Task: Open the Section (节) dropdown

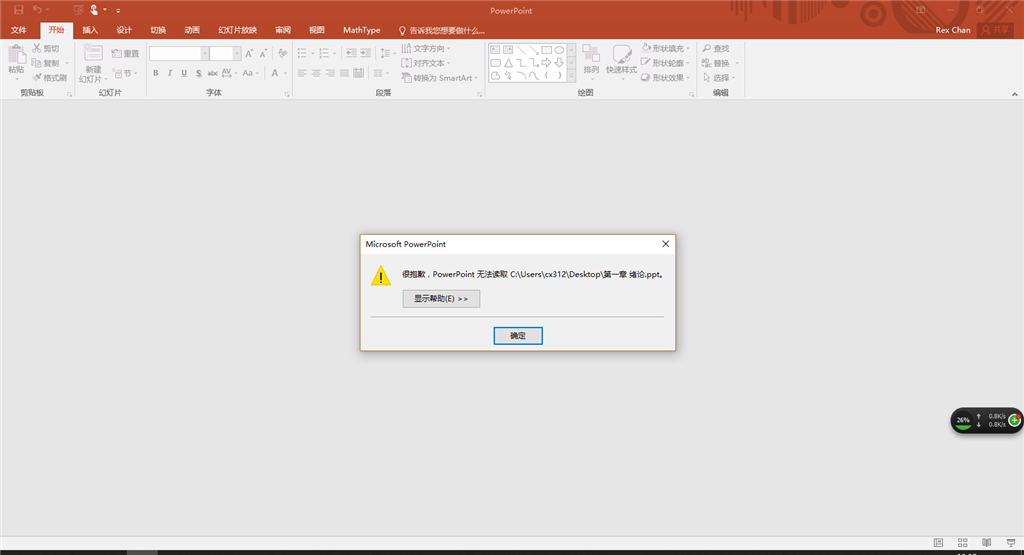Action: tap(125, 73)
